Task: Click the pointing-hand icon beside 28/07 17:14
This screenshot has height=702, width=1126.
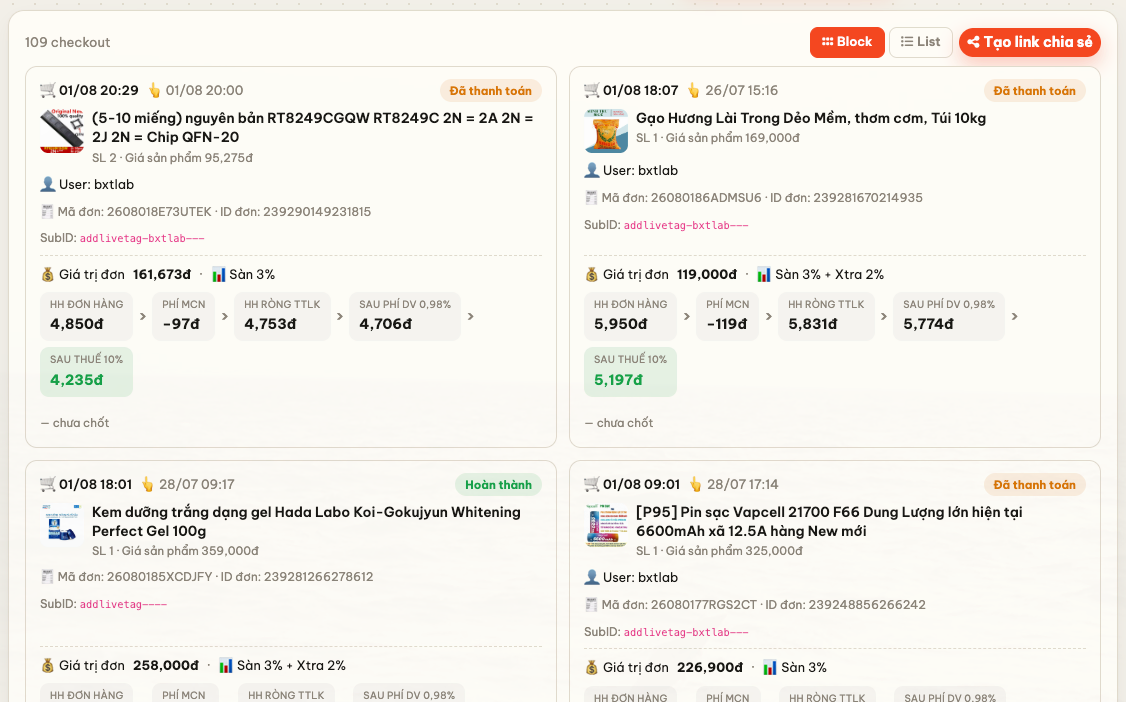Action: point(696,485)
